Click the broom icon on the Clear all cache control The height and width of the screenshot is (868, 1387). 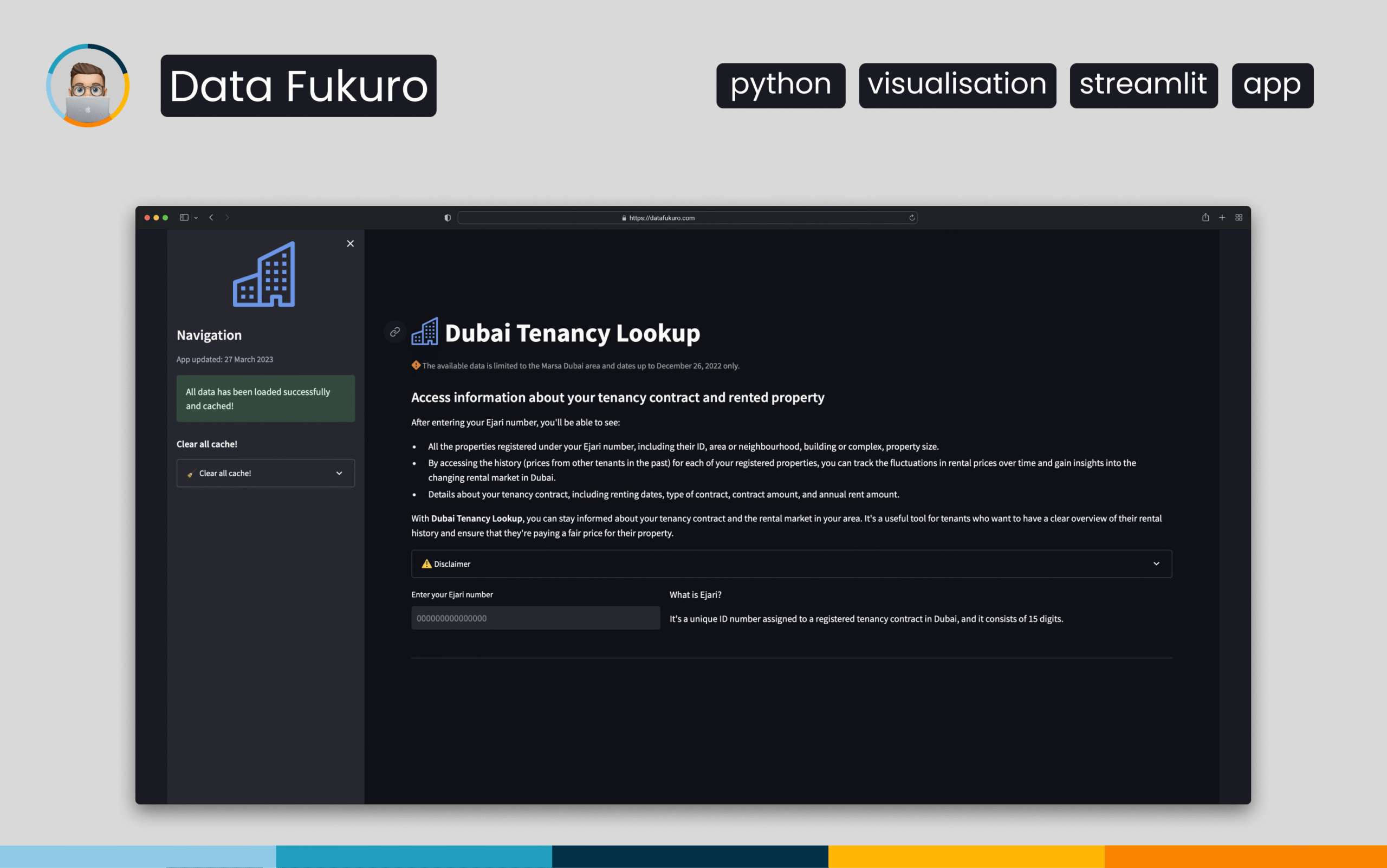point(191,473)
